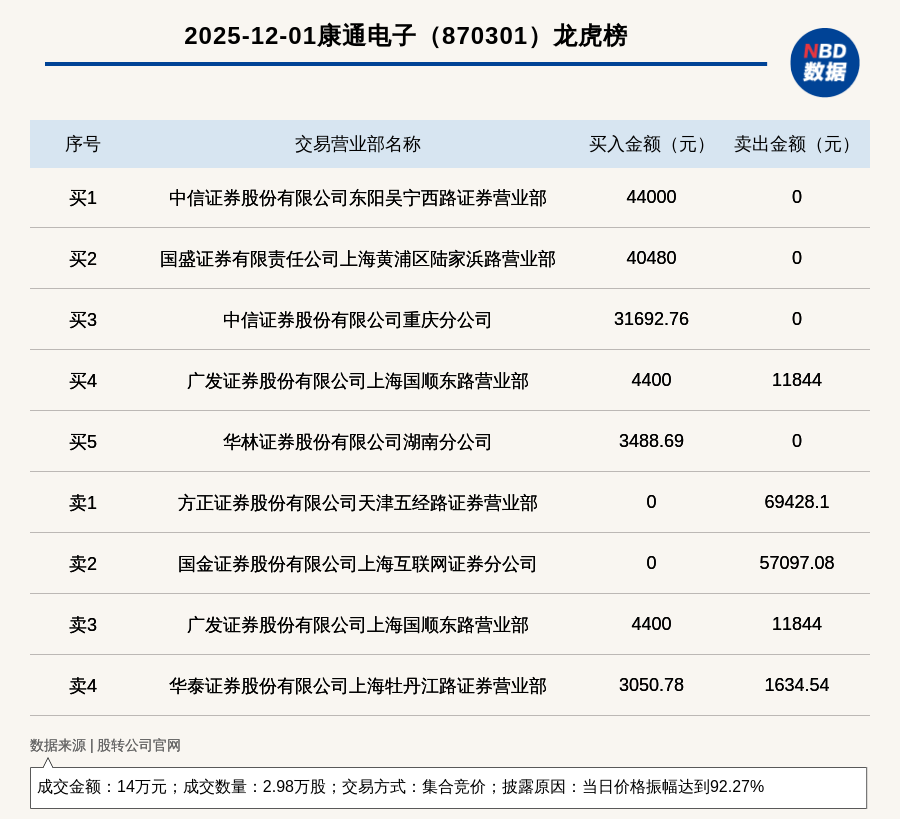Click 国盛证券上海黄浦区陆家浜路营业部 entry
Image resolution: width=900 pixels, height=819 pixels.
tap(357, 259)
